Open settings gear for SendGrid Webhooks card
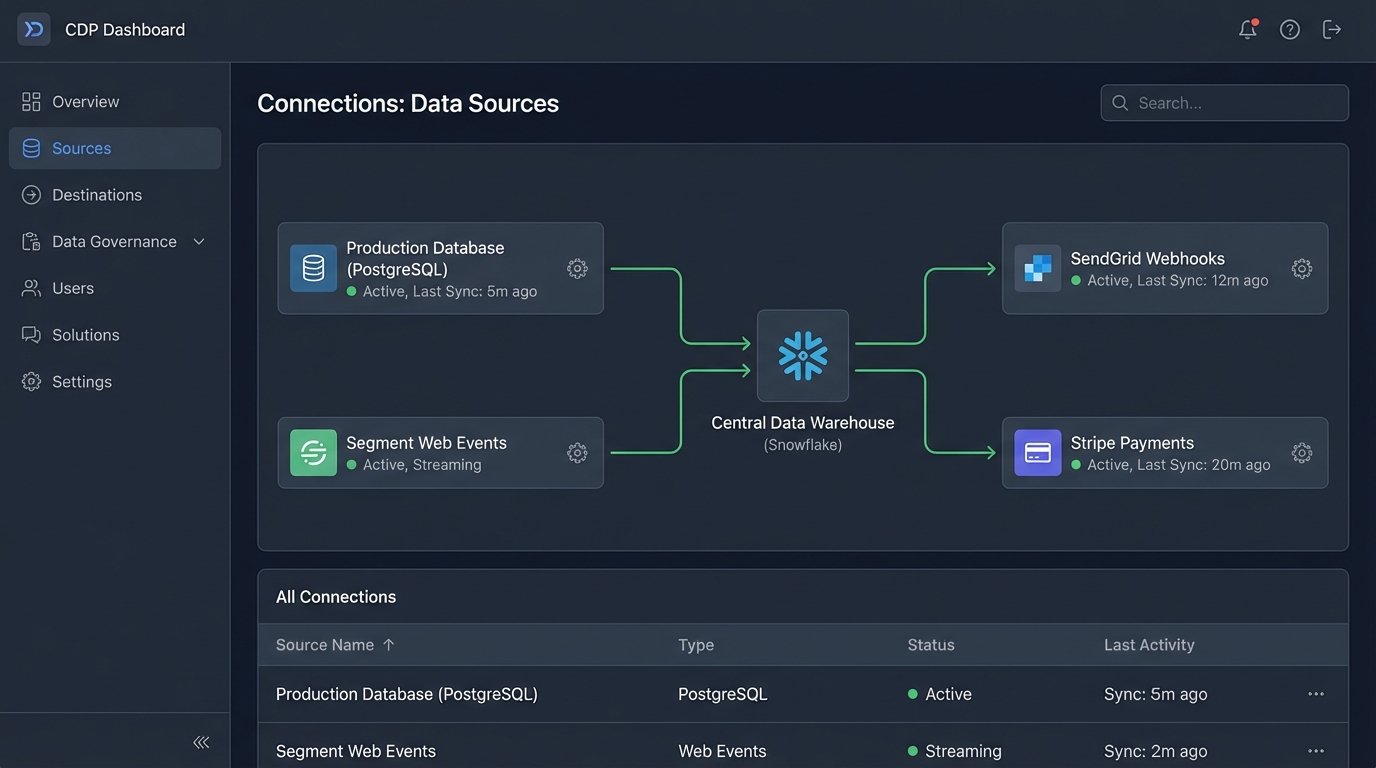Viewport: 1376px width, 768px height. coord(1301,268)
